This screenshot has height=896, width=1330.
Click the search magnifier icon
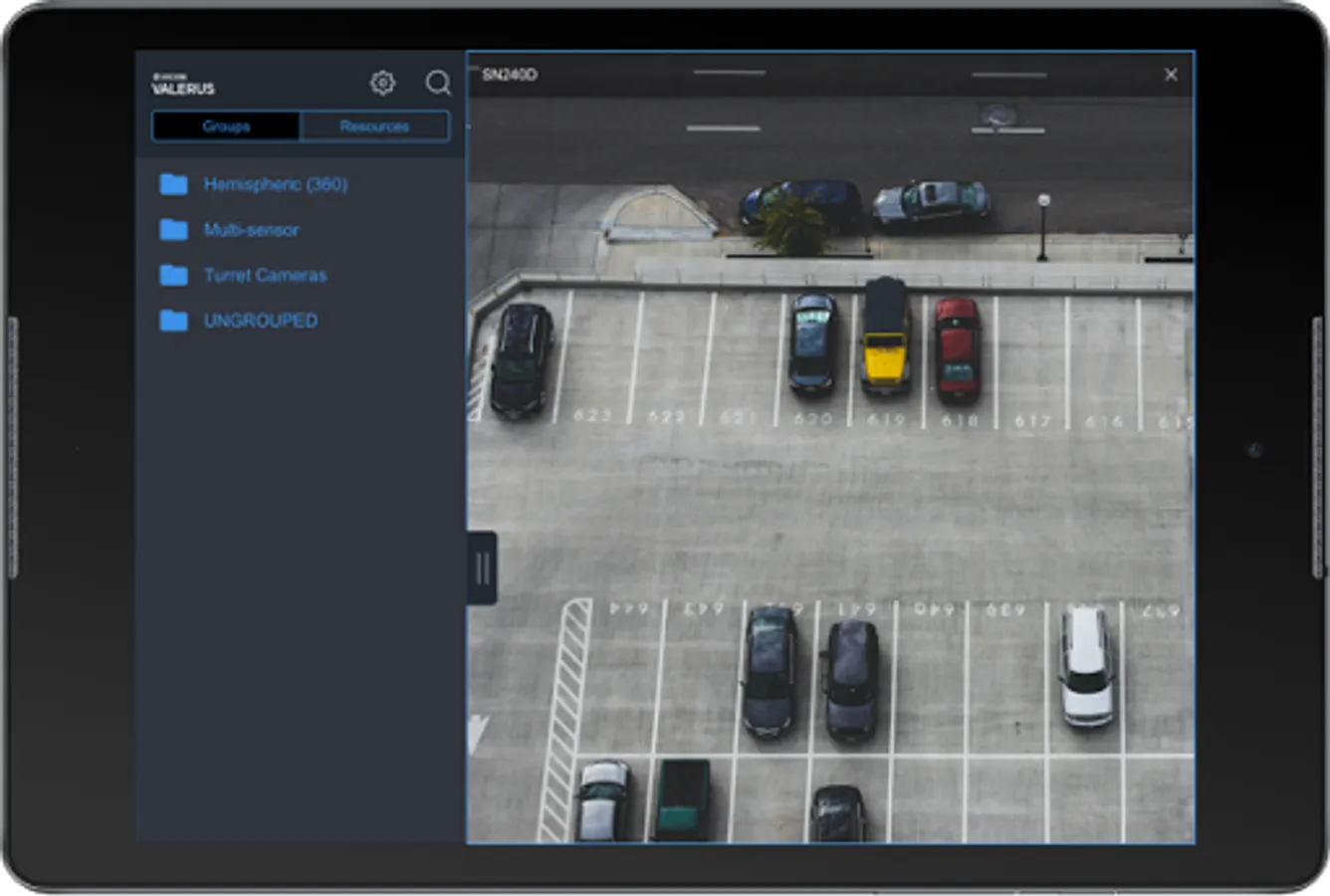(437, 84)
